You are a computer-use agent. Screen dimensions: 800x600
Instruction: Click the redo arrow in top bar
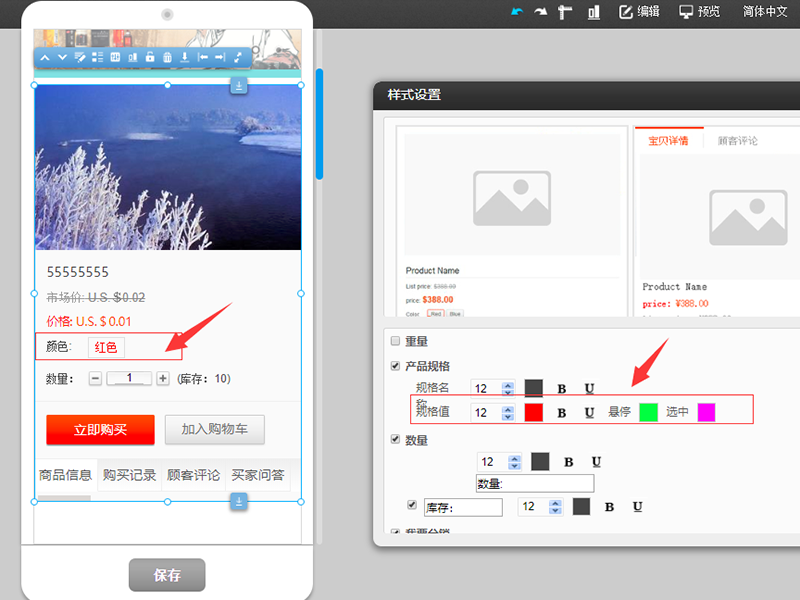(541, 12)
